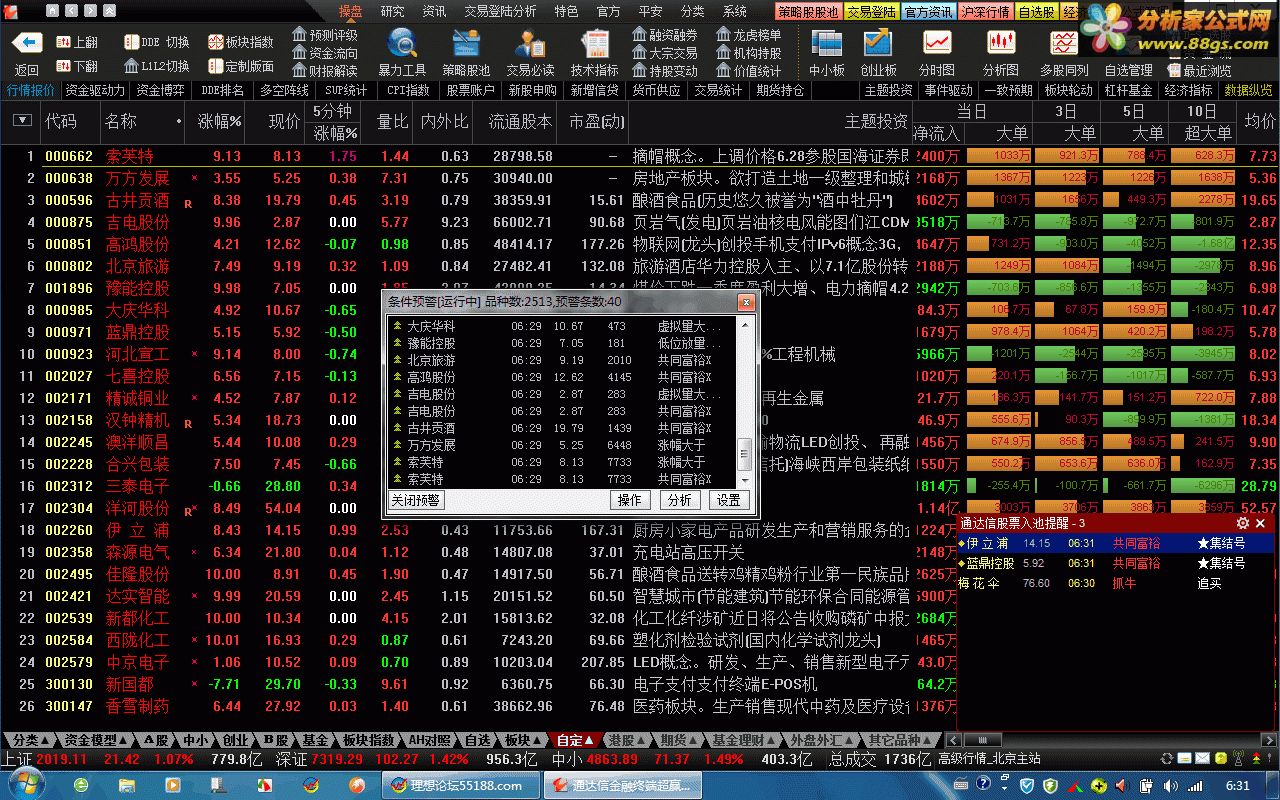Select stock 洋河股份 in the list
Viewport: 1280px width, 800px height.
click(138, 508)
